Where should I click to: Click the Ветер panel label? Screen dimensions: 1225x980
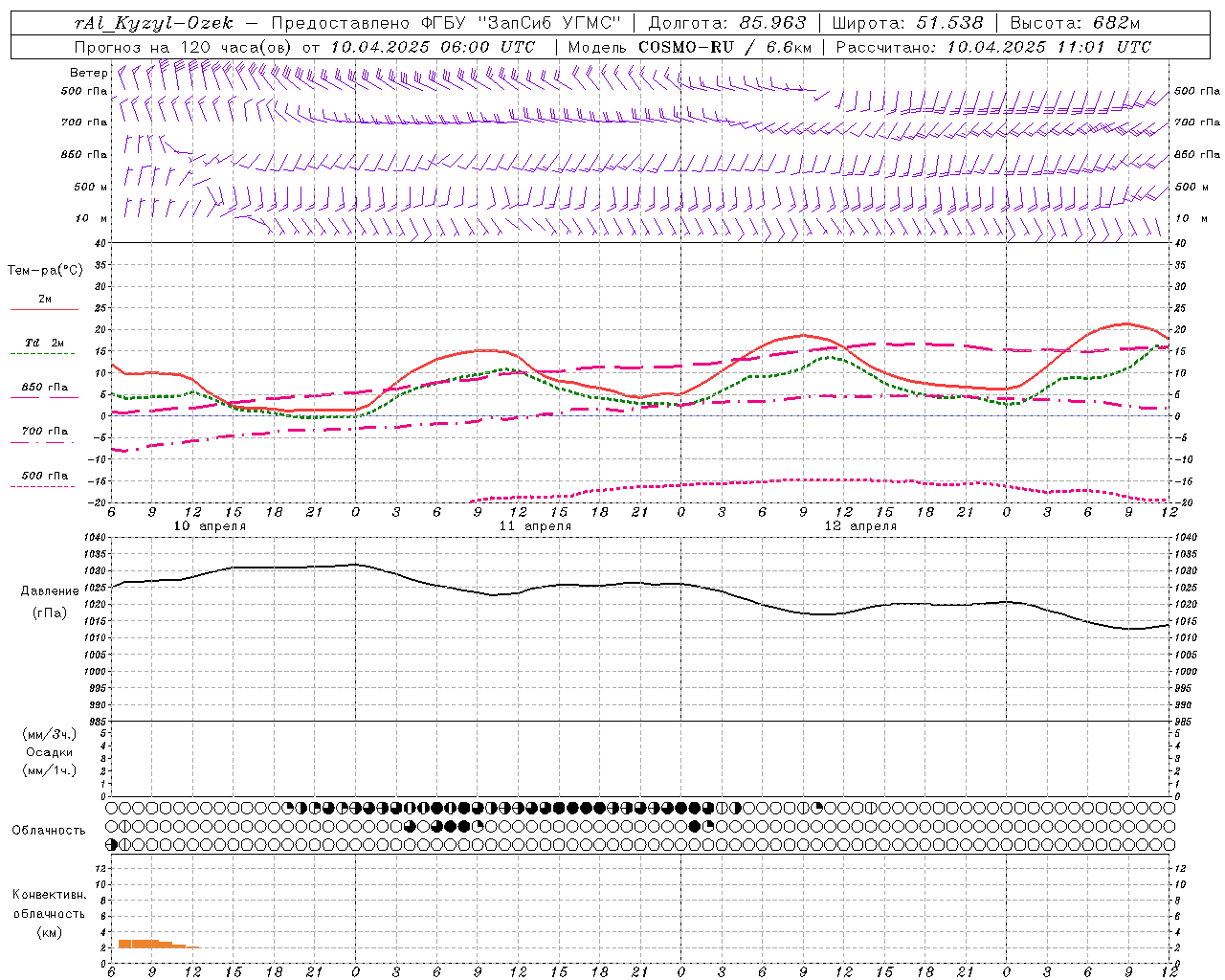click(89, 73)
